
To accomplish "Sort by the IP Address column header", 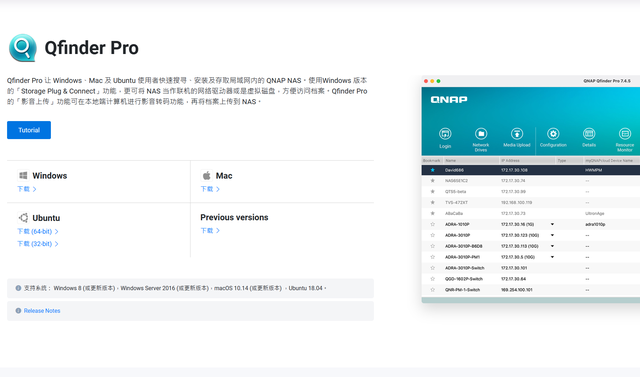I will (527, 161).
